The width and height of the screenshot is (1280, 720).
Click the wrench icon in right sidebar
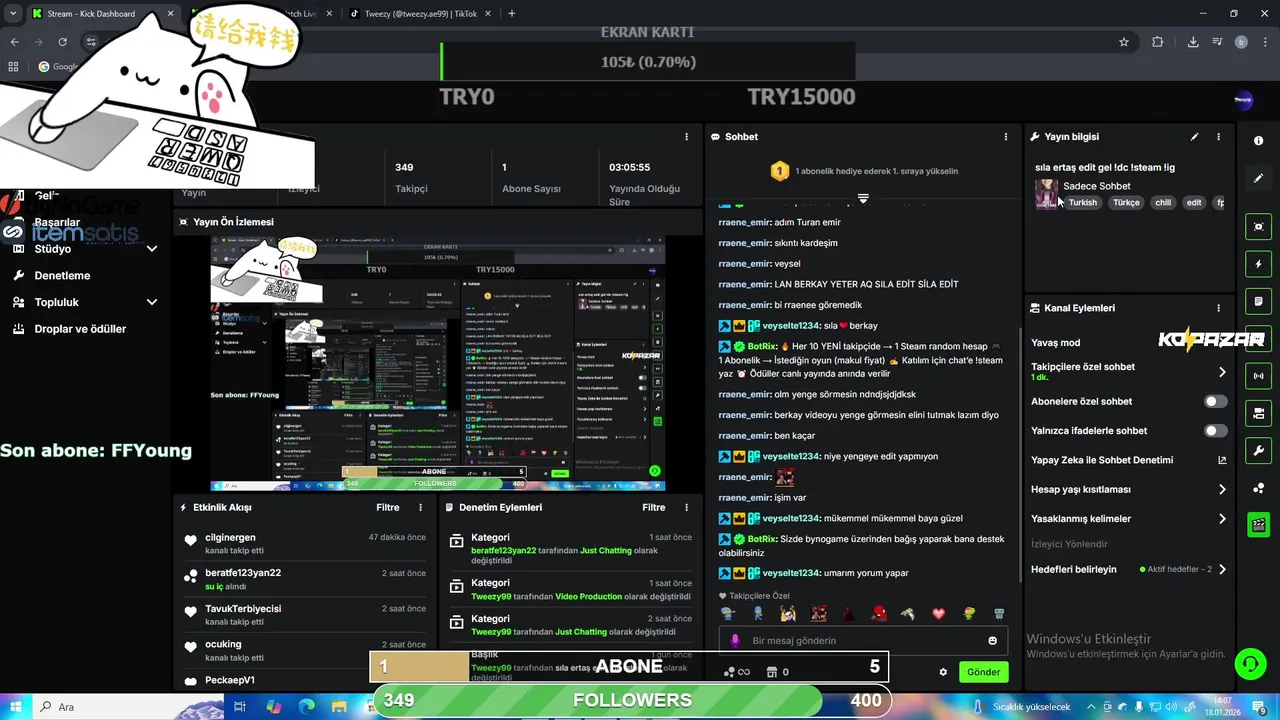1258,450
